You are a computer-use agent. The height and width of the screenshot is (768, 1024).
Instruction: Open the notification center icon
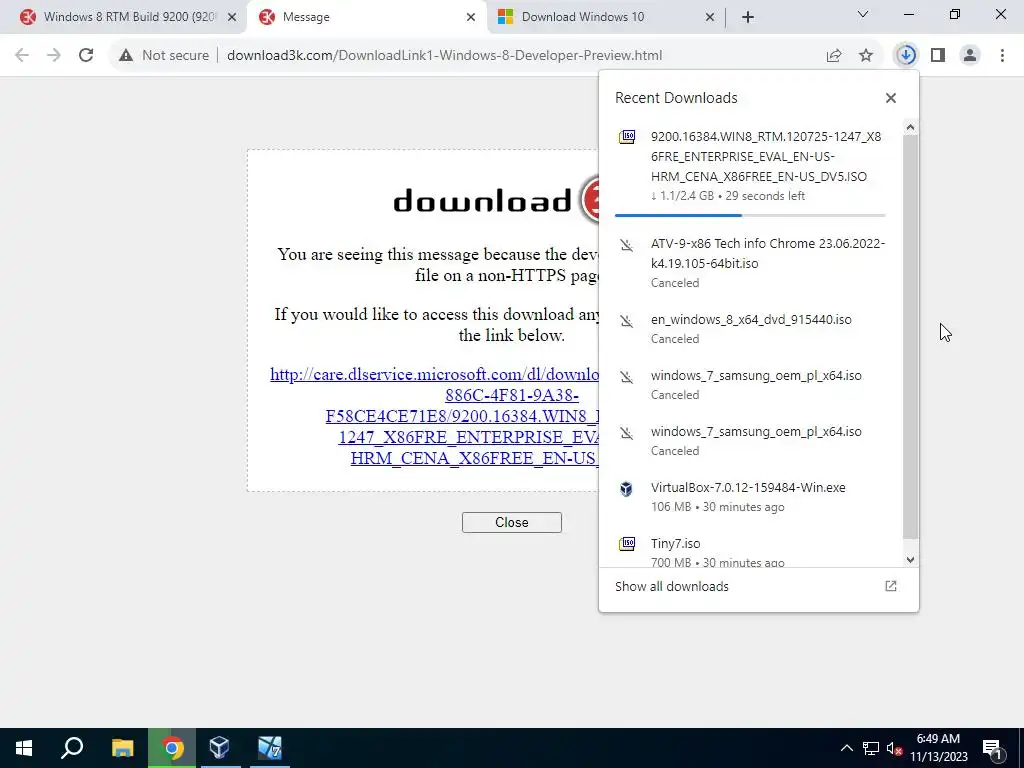(x=993, y=748)
